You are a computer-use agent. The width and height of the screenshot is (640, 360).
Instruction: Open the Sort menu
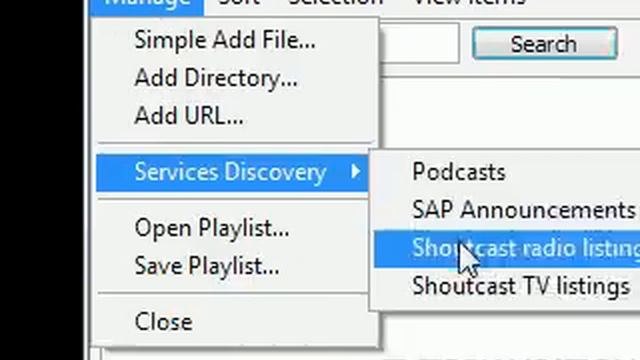(x=239, y=3)
